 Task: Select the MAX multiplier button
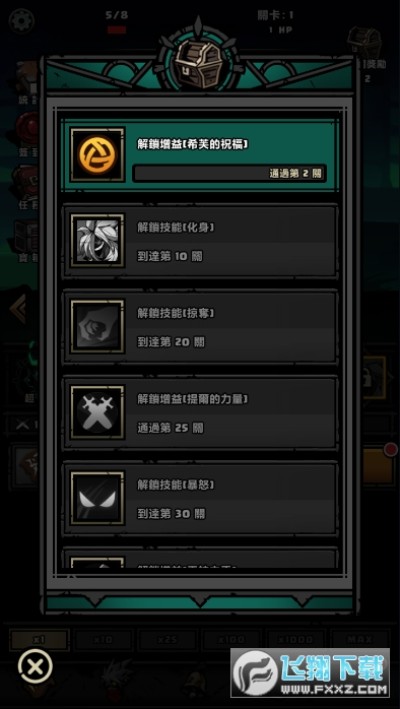coord(360,639)
